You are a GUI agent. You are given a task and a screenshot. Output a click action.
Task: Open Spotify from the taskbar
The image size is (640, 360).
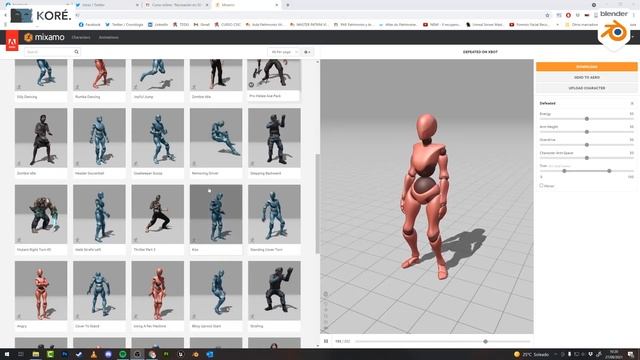coord(122,354)
